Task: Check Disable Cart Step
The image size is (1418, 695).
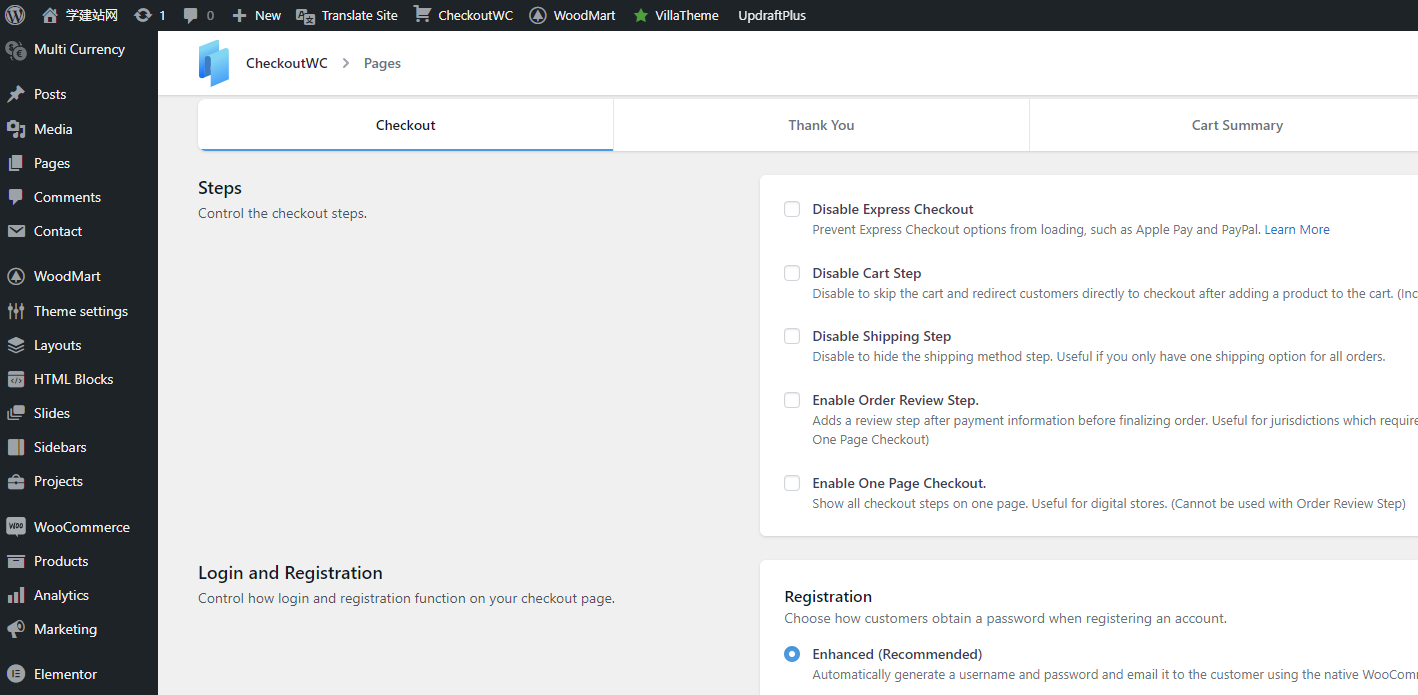Action: point(792,273)
